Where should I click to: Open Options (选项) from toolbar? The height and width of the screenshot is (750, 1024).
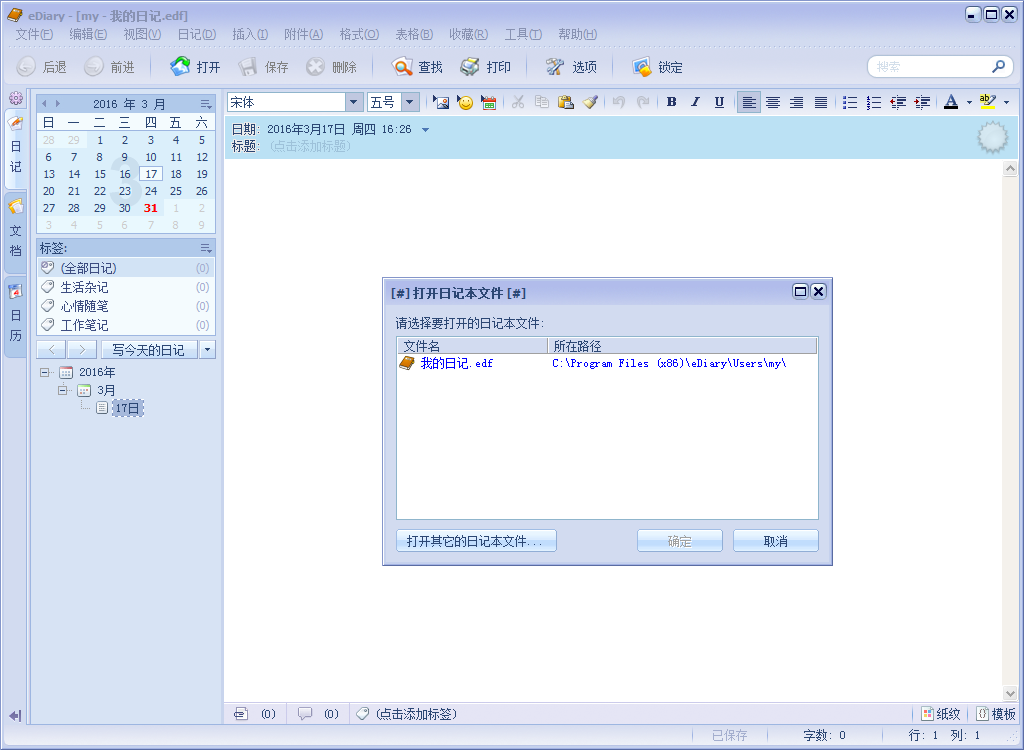tap(571, 67)
